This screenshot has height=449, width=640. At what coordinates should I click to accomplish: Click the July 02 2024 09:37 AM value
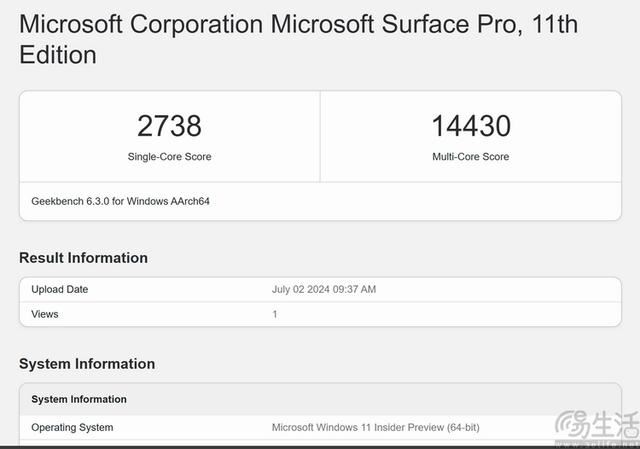pyautogui.click(x=324, y=290)
